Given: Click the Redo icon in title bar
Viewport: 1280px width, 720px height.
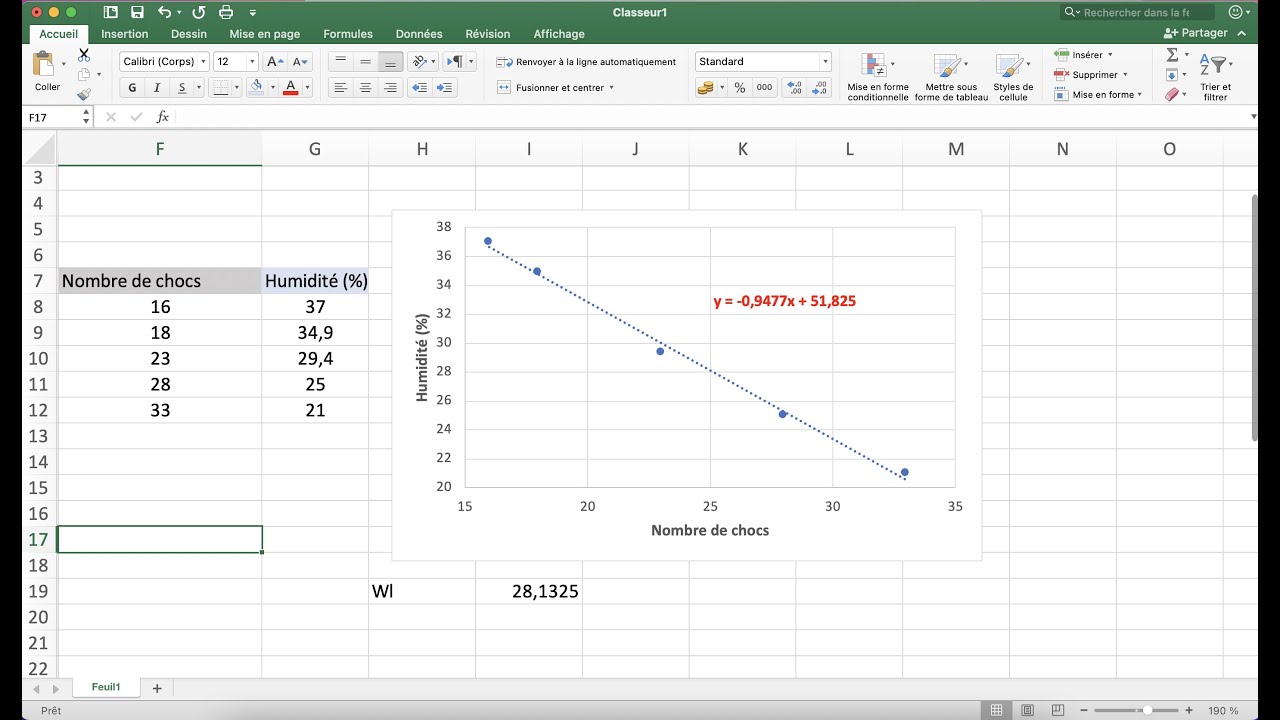Looking at the screenshot, I should click(198, 12).
